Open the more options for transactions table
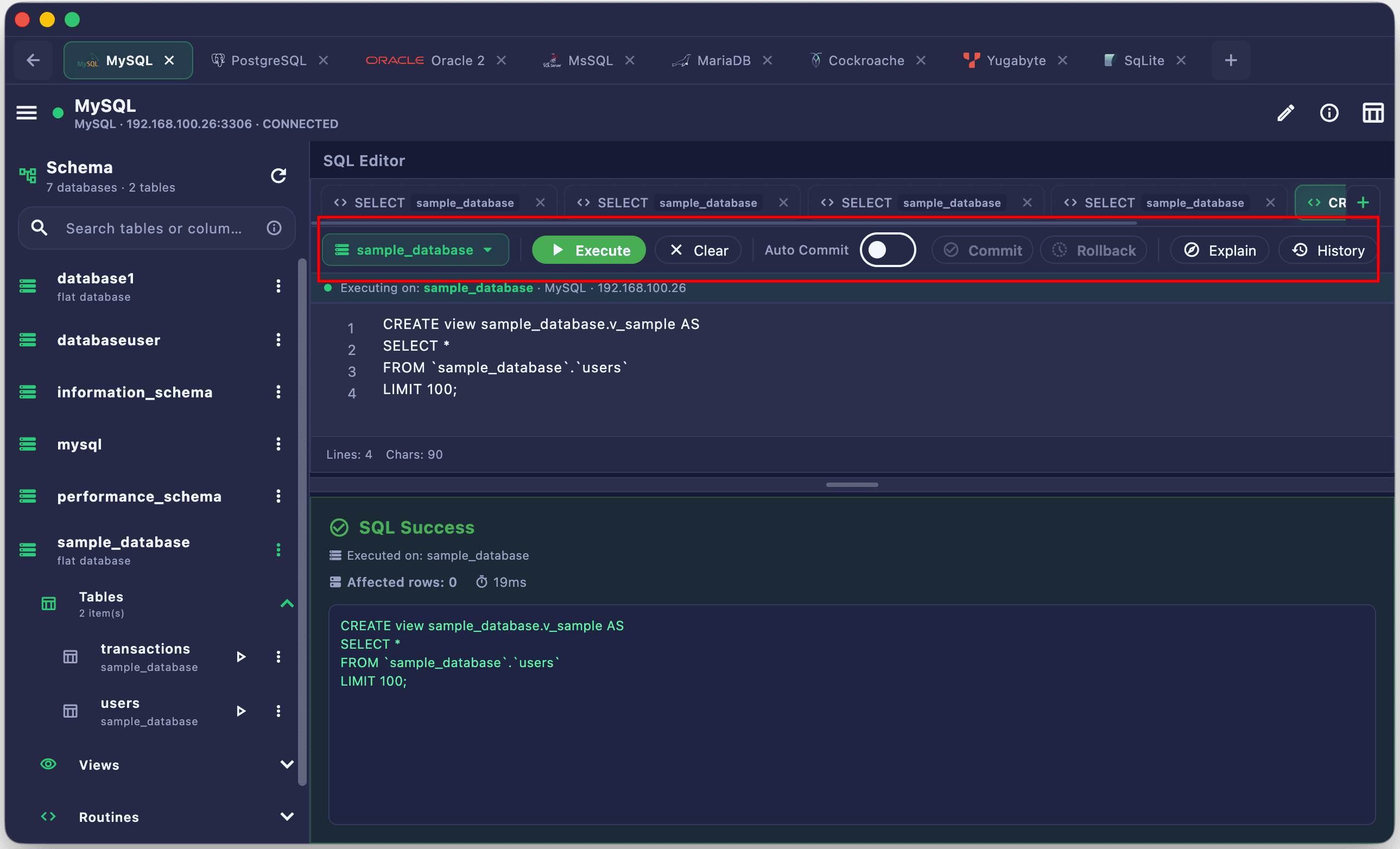1400x849 pixels. 278,657
